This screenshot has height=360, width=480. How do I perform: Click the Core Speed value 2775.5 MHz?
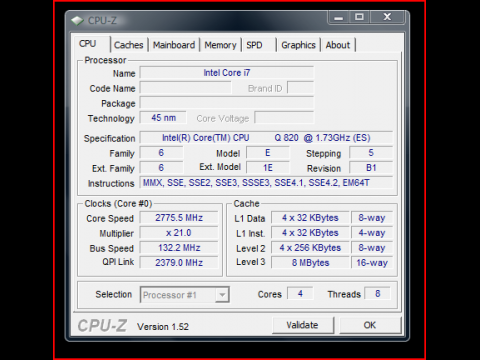pyautogui.click(x=179, y=218)
